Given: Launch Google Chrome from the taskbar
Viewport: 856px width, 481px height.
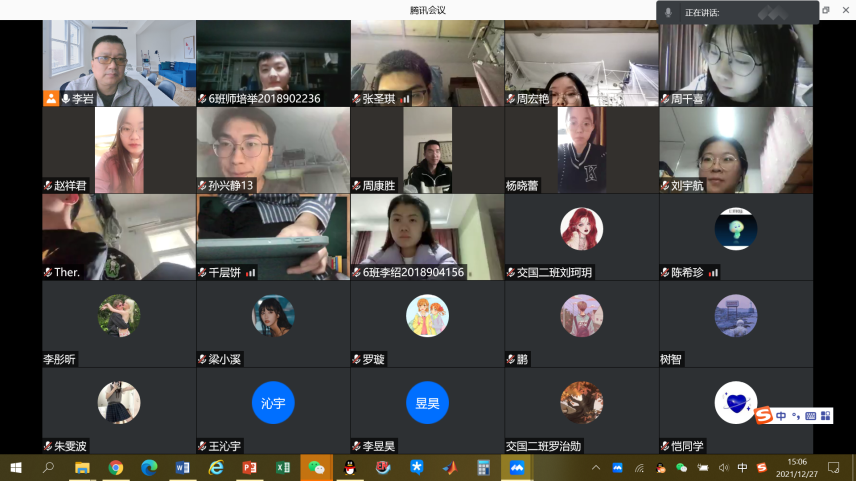Looking at the screenshot, I should point(116,468).
